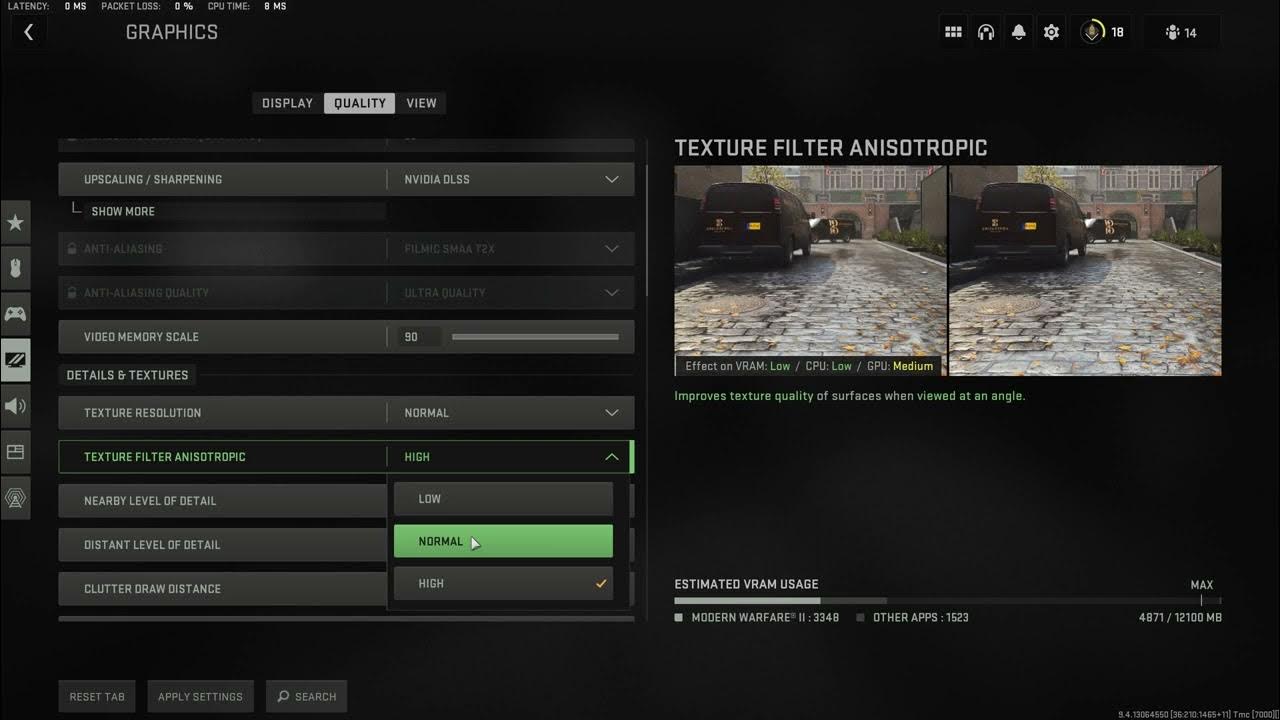Click the 4871 / 12100 MB readout
Screen dimensions: 1280x720
pos(1180,618)
